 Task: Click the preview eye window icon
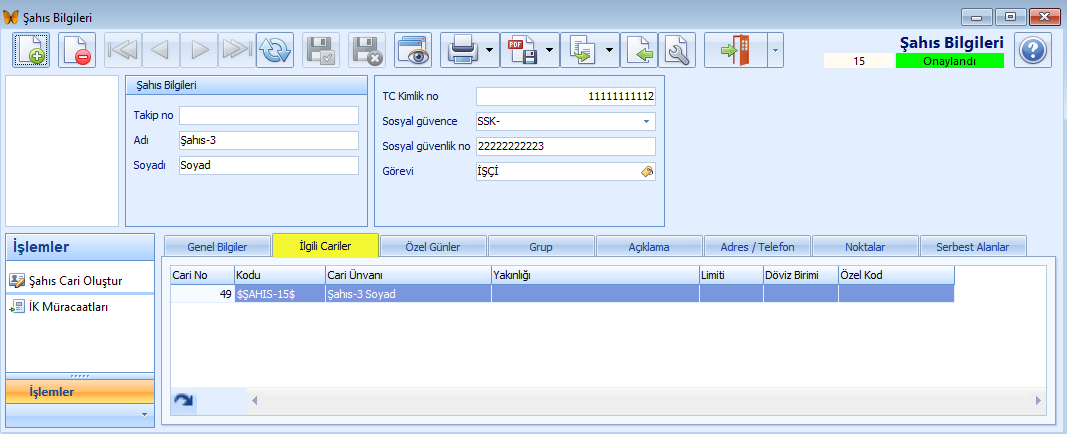coord(412,50)
